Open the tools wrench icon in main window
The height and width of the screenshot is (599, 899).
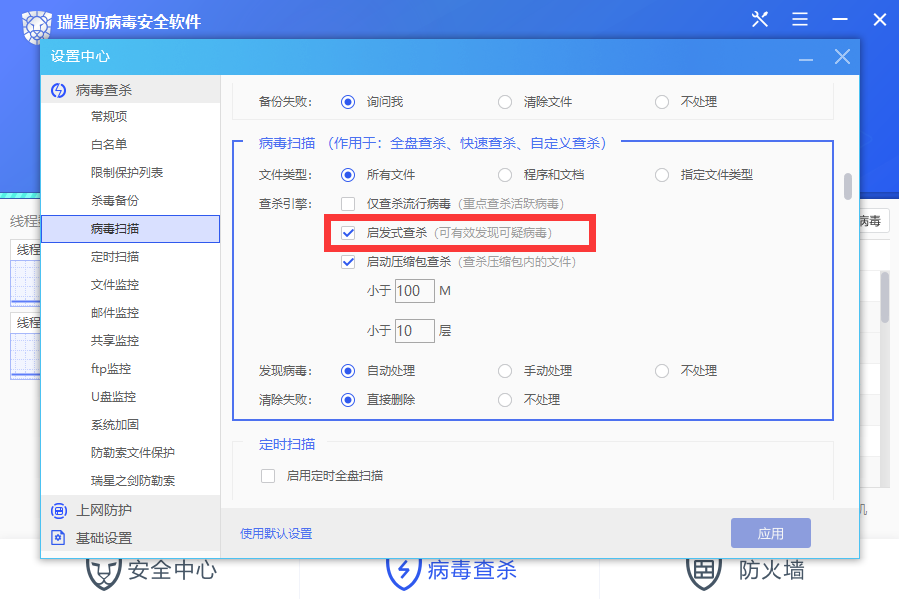tap(760, 19)
